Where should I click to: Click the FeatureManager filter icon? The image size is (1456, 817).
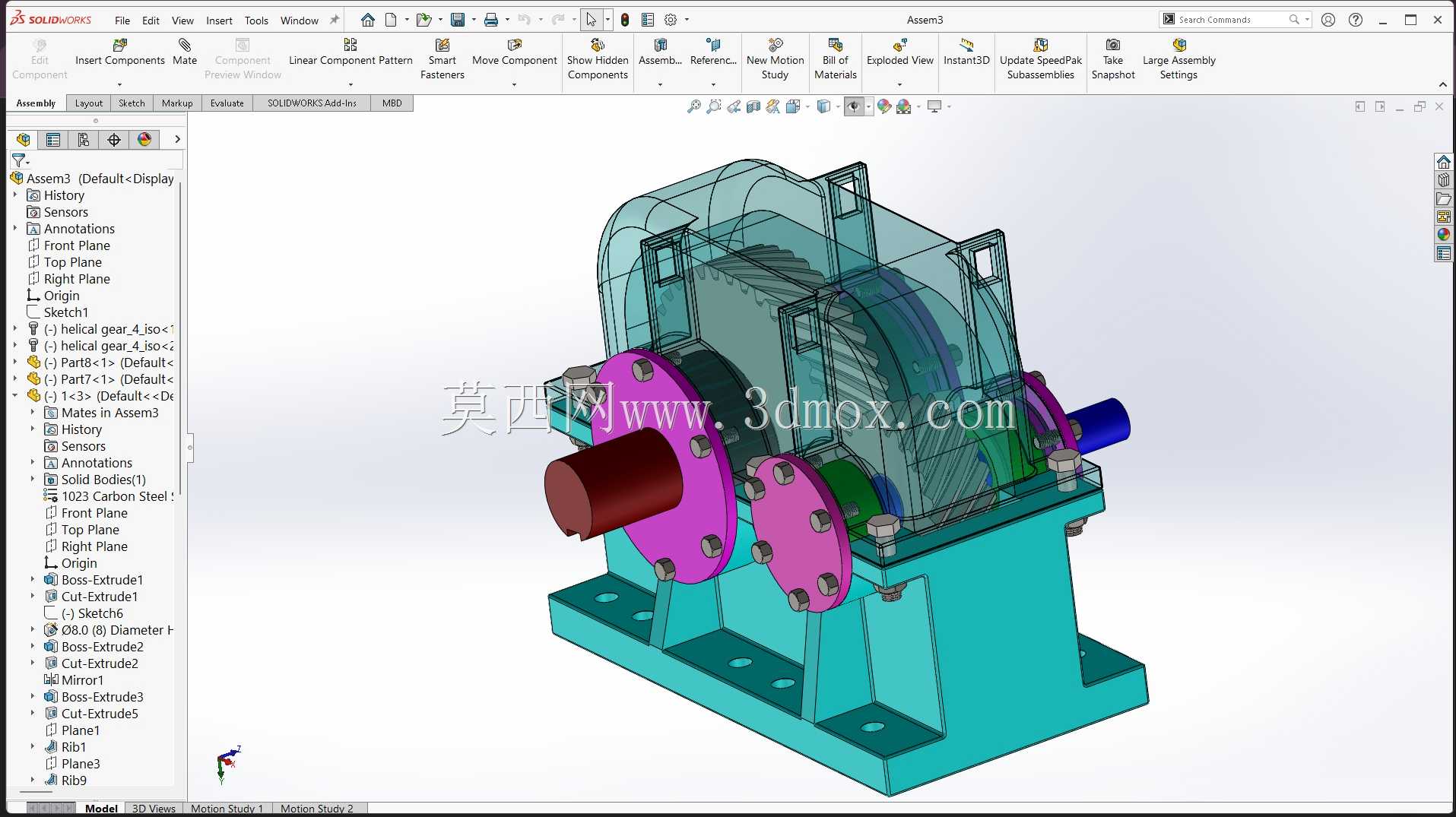point(19,160)
